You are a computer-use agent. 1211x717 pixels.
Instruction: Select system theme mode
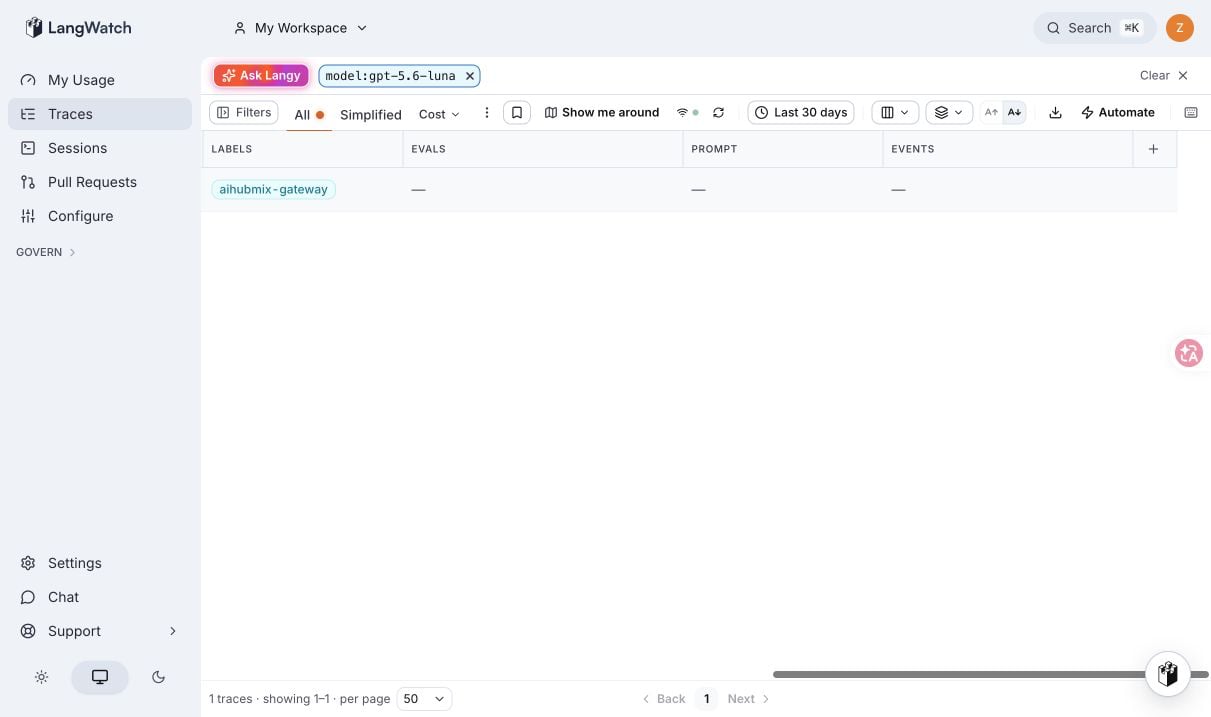point(100,677)
